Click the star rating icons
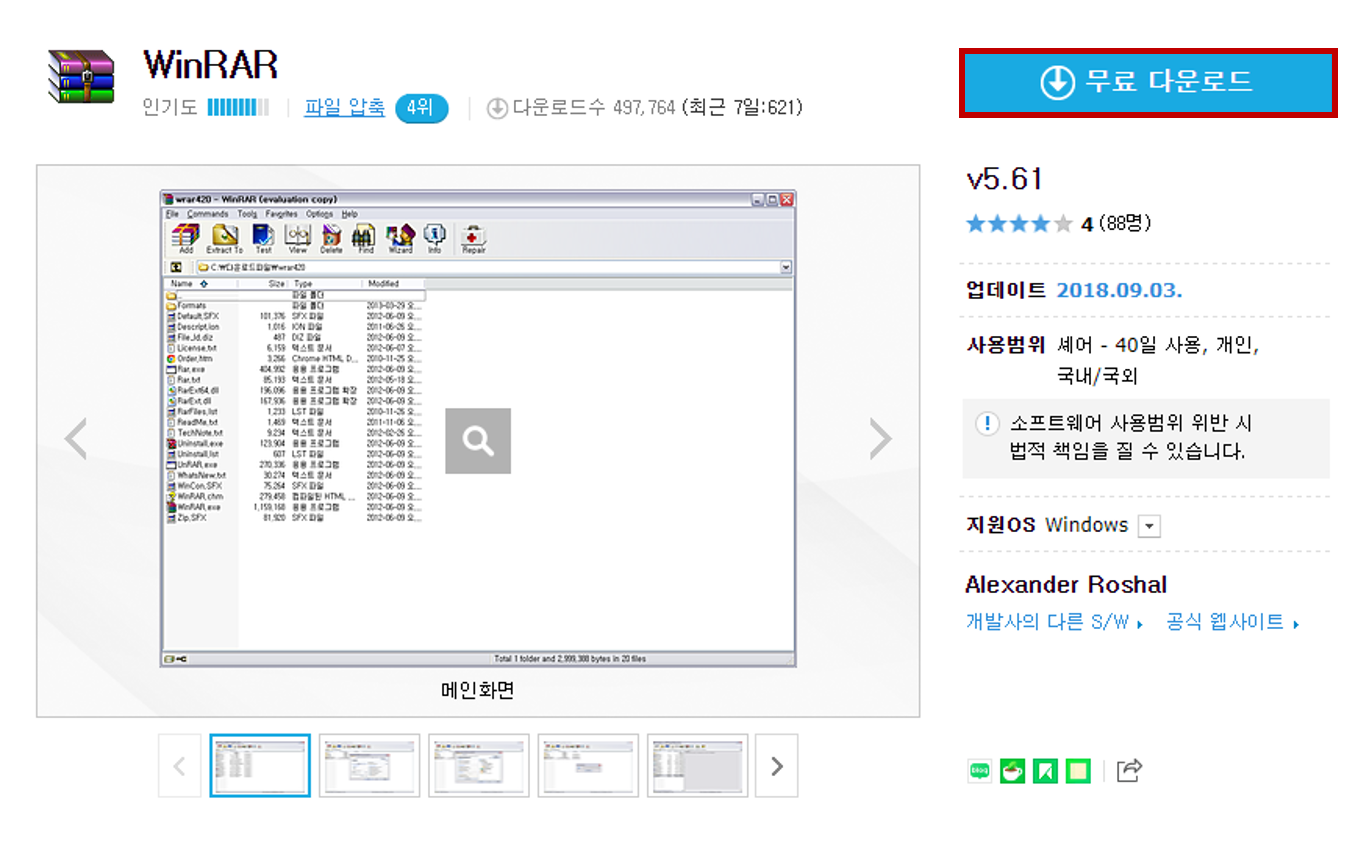Image resolution: width=1358 pixels, height=843 pixels. click(1020, 224)
